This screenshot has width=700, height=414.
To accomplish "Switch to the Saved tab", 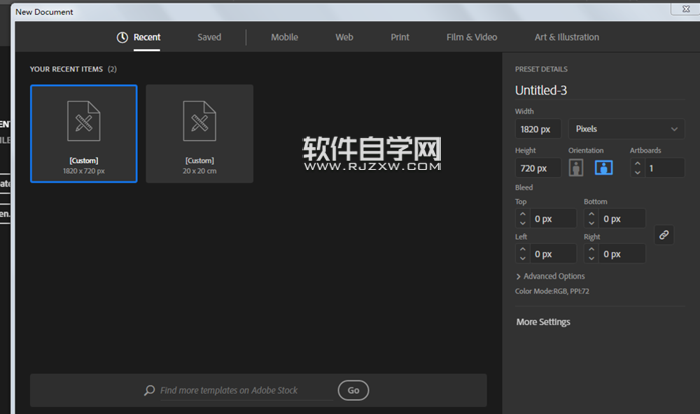I will pos(209,37).
